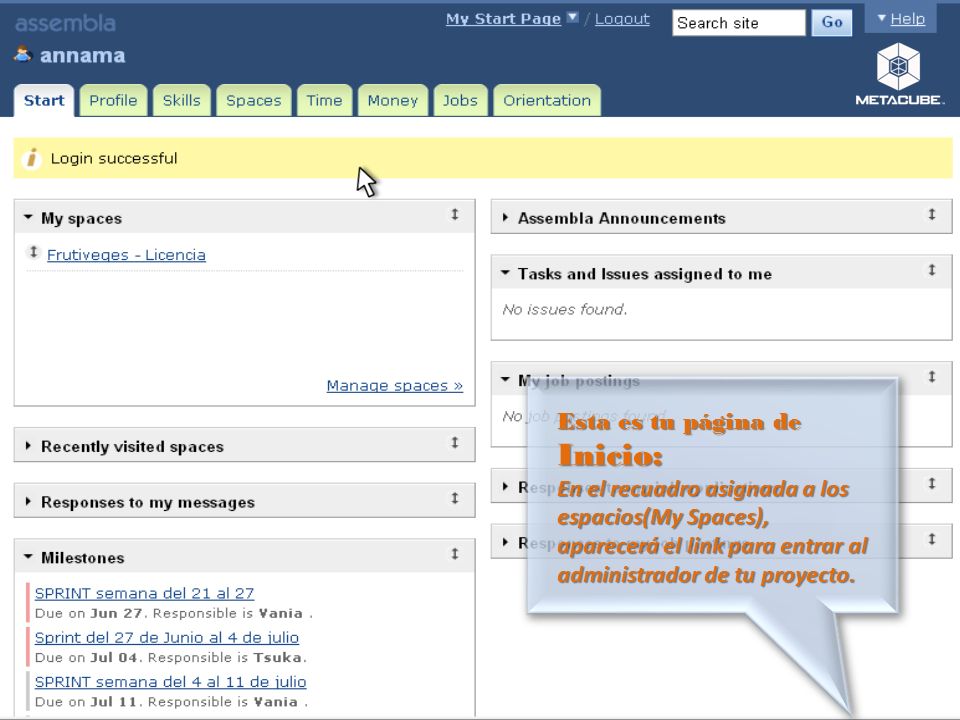
Task: Open the My Start Page dropdown arrow
Action: point(572,18)
